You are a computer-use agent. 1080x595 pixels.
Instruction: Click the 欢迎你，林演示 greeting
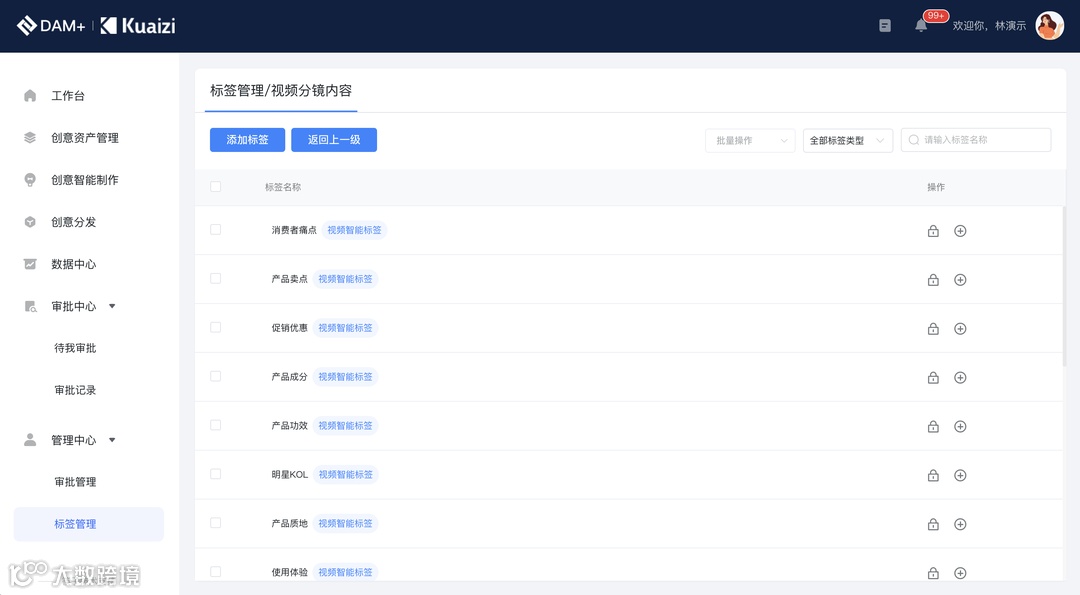coord(989,25)
